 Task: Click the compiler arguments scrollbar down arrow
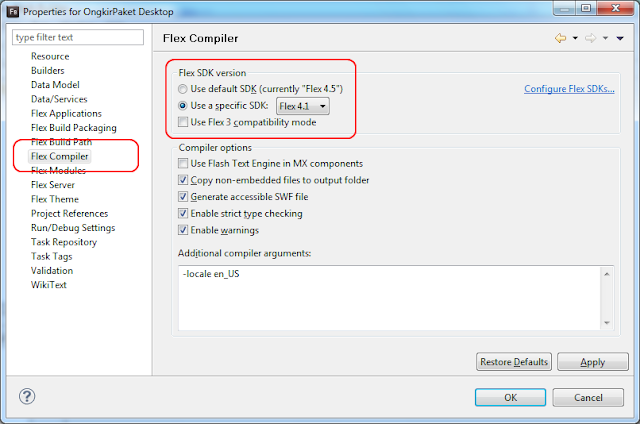(x=607, y=323)
